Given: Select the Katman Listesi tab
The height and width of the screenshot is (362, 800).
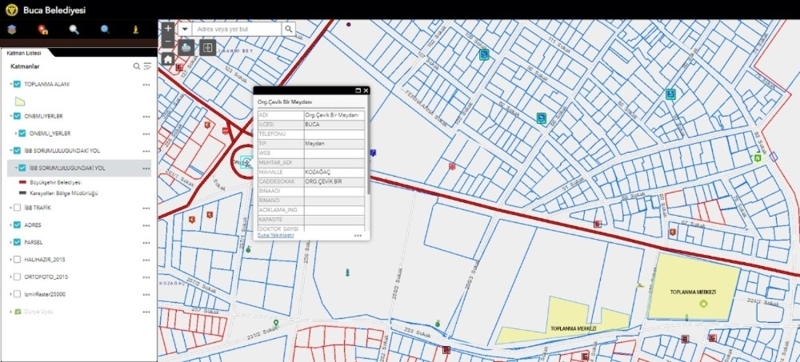Looking at the screenshot, I should (23, 53).
